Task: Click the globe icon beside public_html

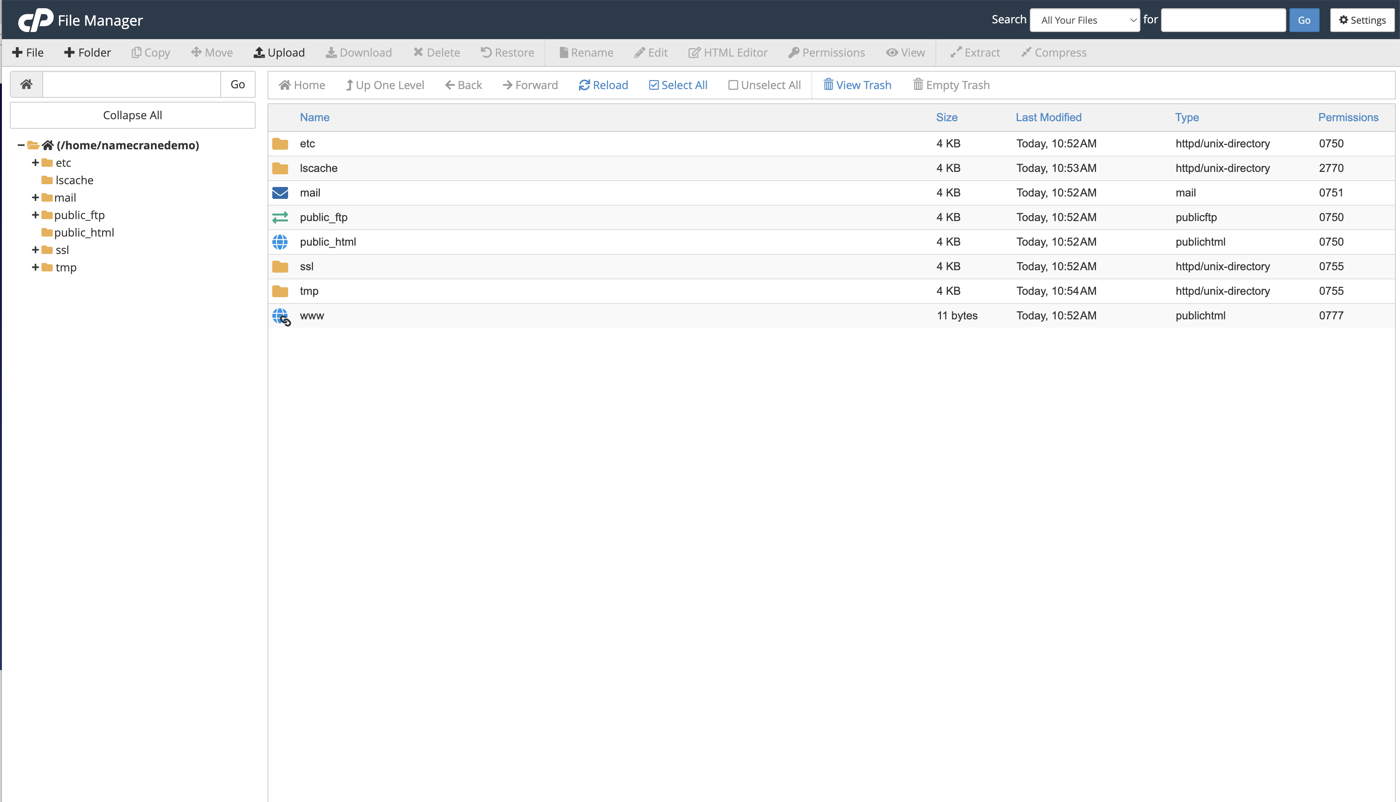Action: click(x=279, y=241)
